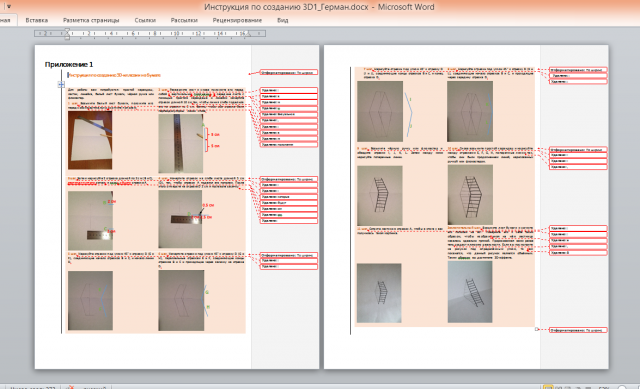Select the final tilted staircase drawing image

pyautogui.click(x=470, y=292)
